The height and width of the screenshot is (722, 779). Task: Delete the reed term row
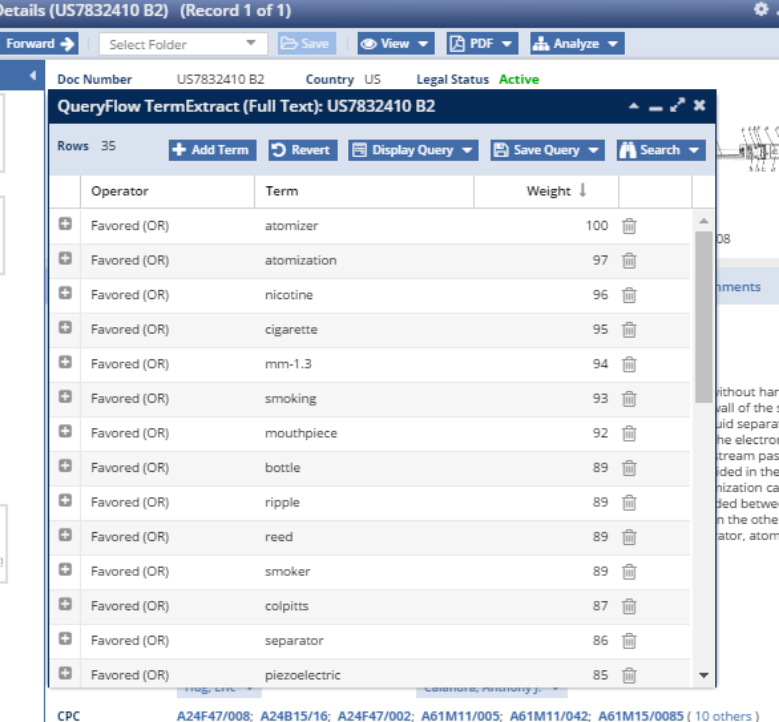(629, 537)
